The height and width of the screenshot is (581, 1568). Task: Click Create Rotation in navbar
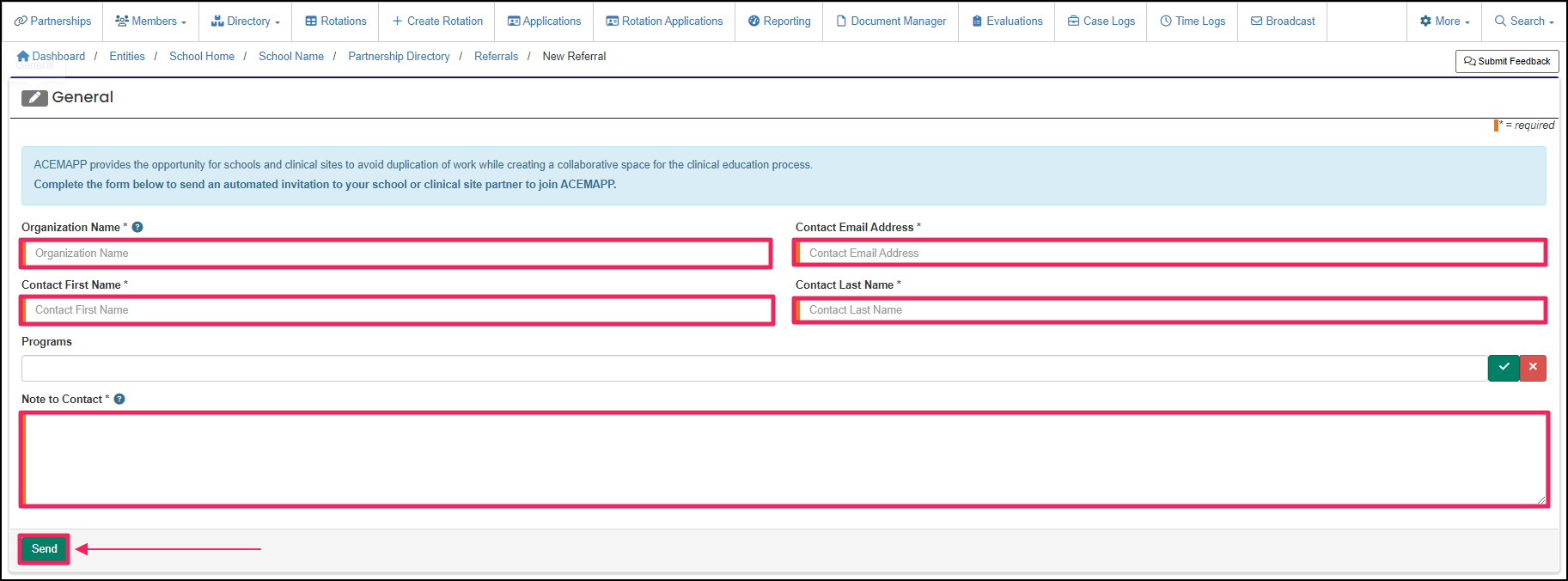[x=436, y=21]
